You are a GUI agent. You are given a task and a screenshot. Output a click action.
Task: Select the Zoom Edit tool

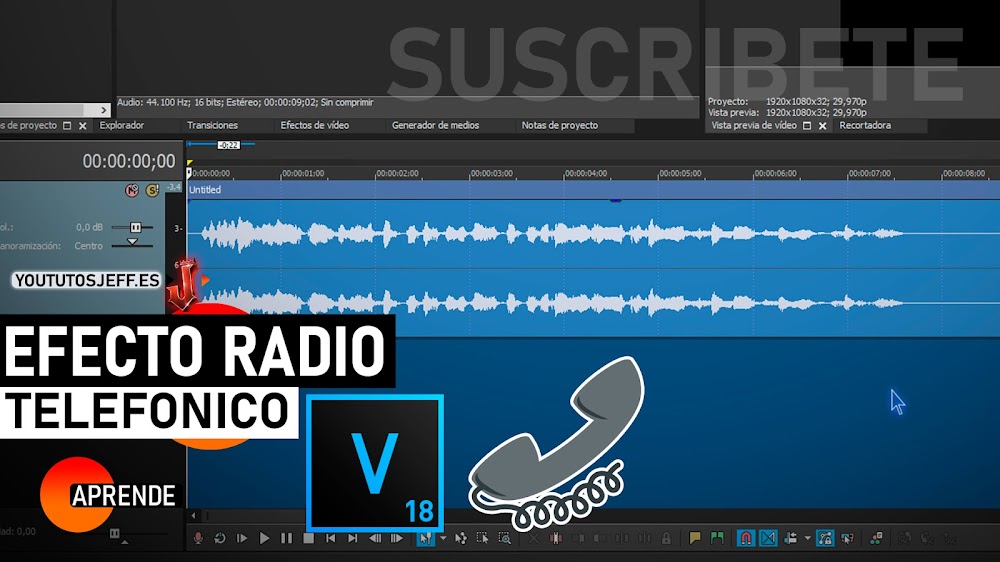[504, 538]
